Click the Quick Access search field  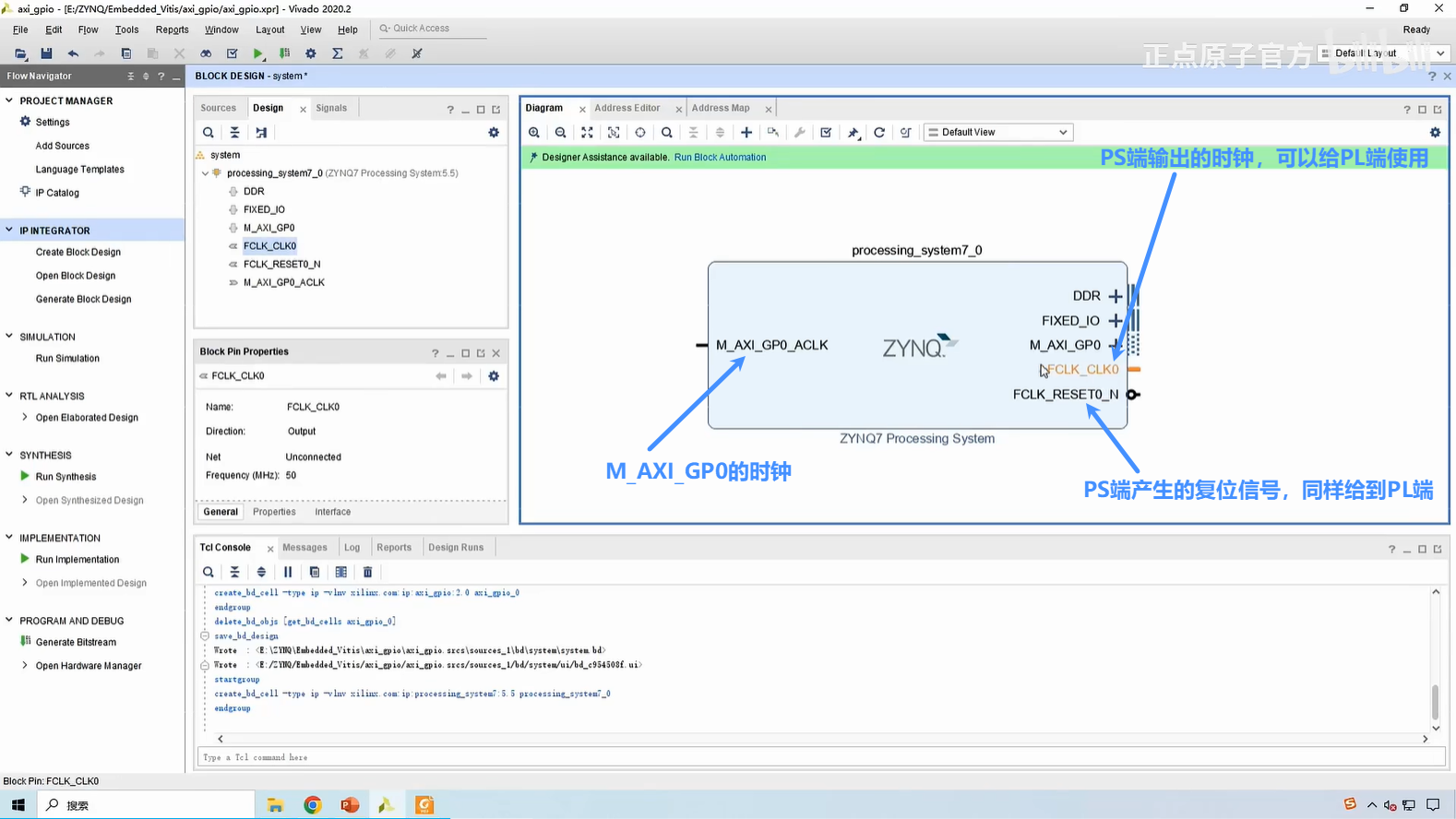432,29
